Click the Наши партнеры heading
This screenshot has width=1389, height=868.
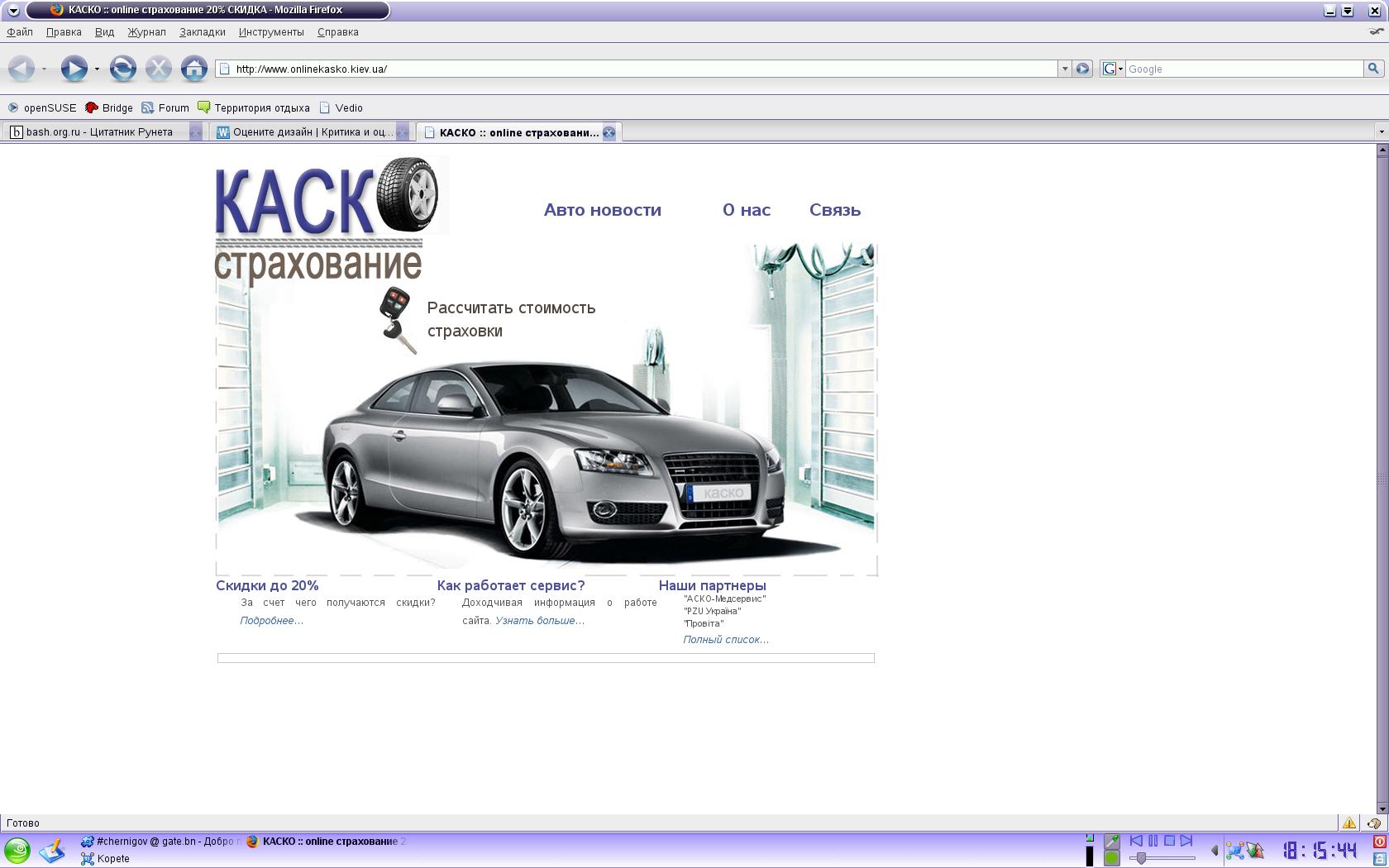pos(713,585)
